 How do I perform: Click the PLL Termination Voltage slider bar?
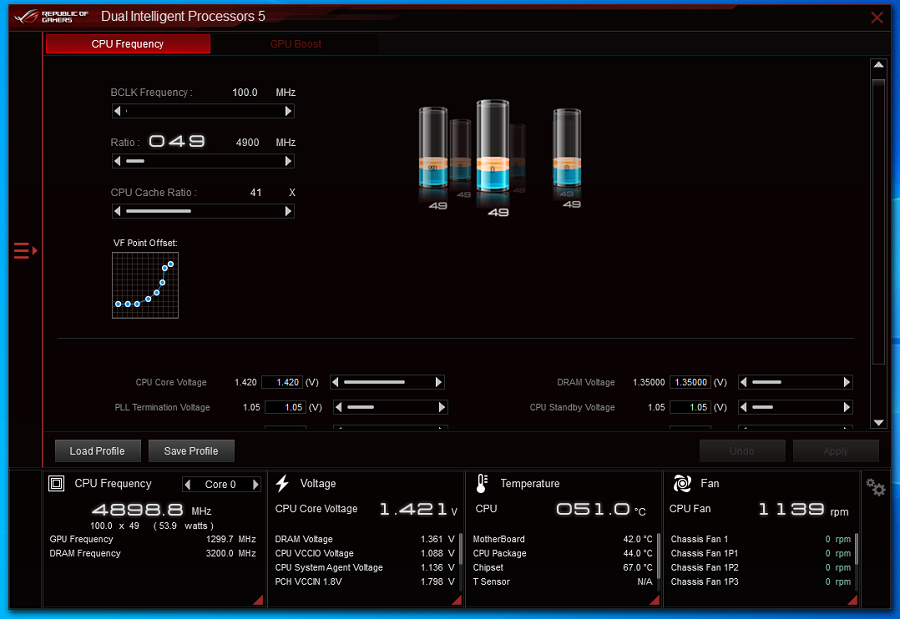point(390,407)
